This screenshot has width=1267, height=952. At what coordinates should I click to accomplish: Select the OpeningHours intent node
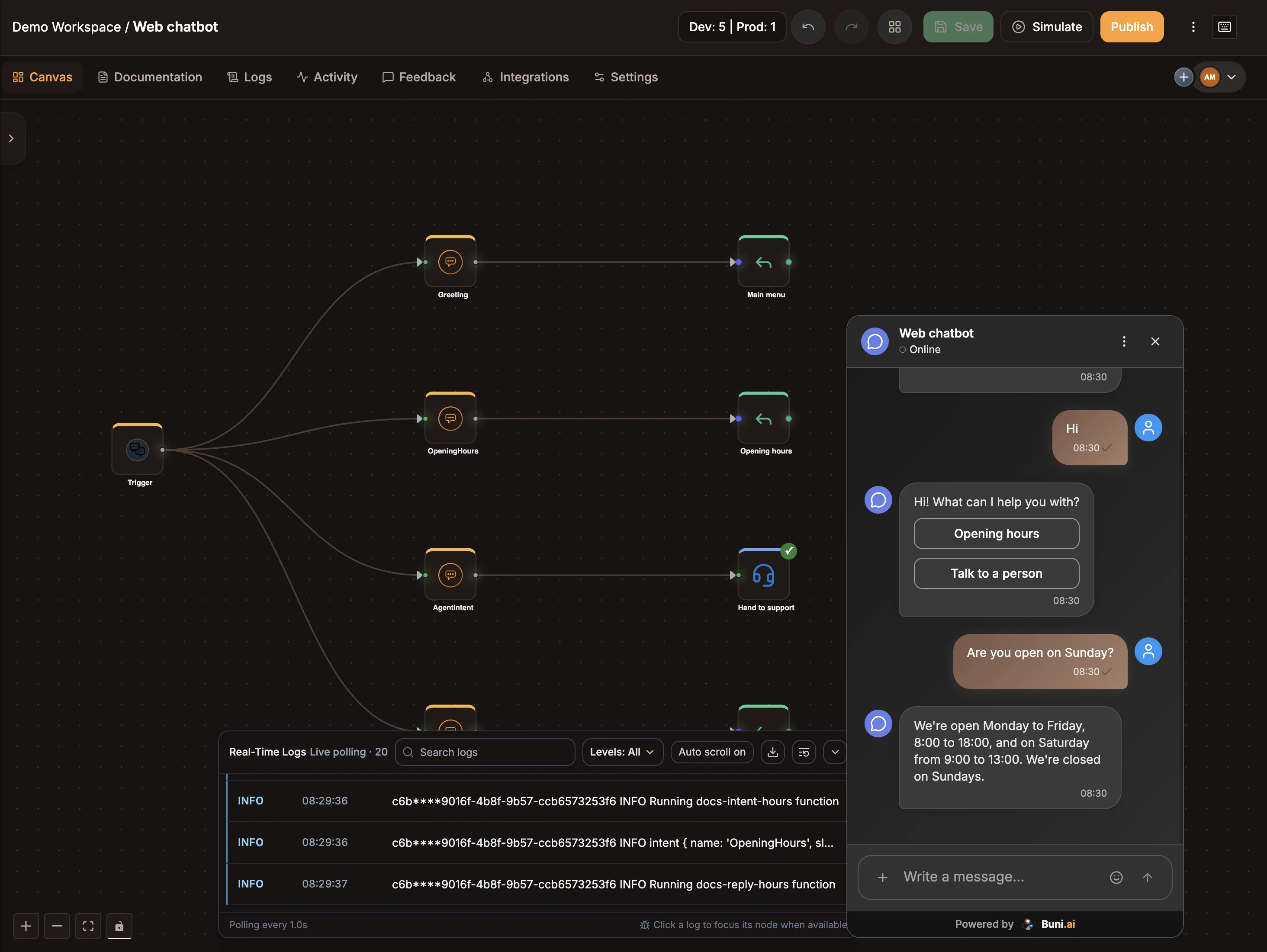click(x=450, y=418)
